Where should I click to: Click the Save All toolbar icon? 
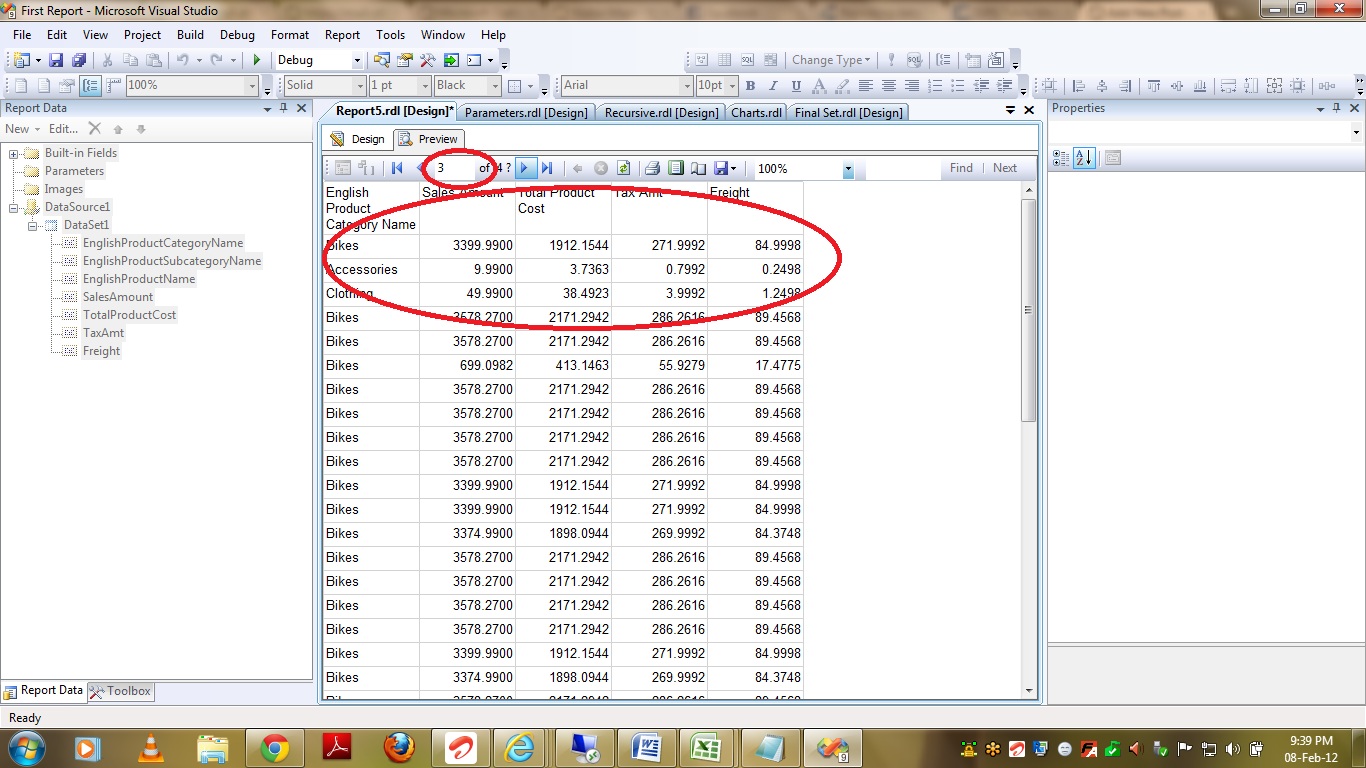click(x=78, y=60)
